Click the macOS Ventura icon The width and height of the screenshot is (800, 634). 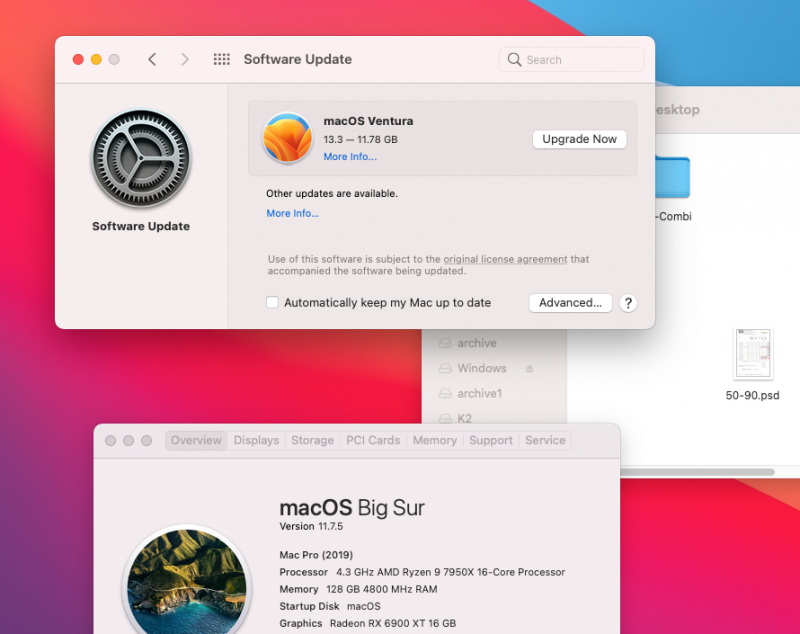(x=287, y=138)
